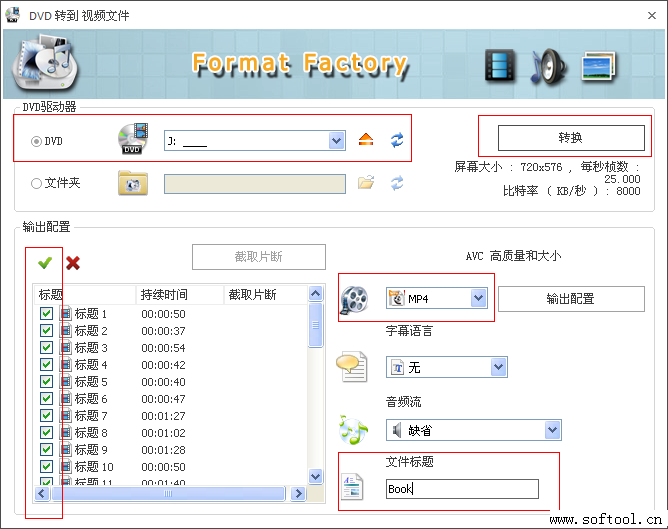Open the MP4 output format dropdown
Image resolution: width=668 pixels, height=529 pixels.
pos(478,298)
